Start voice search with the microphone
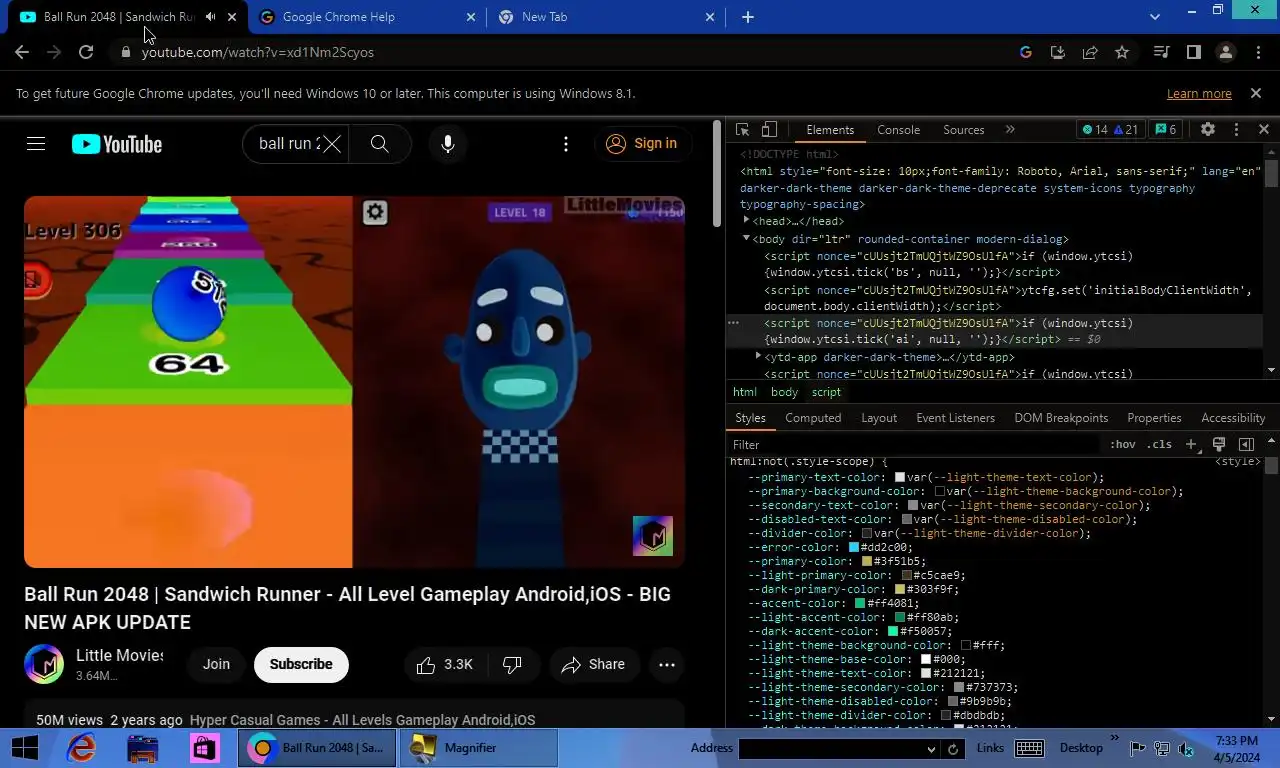The width and height of the screenshot is (1280, 768). point(448,144)
